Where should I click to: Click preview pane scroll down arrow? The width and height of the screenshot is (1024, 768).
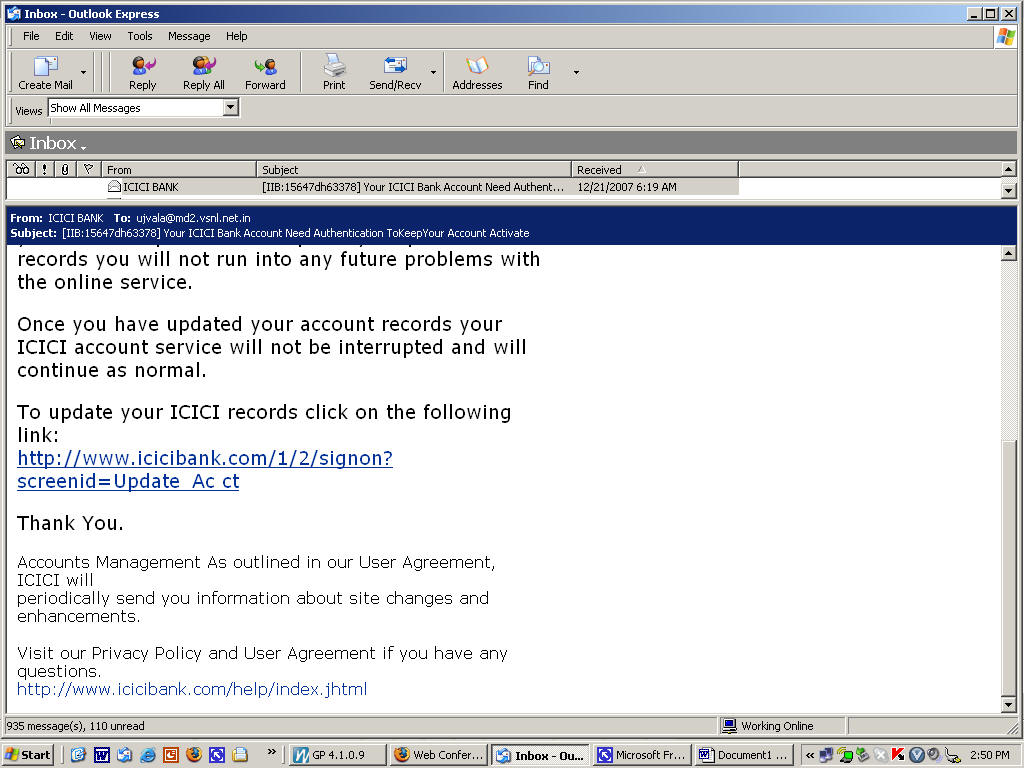pos(1008,705)
